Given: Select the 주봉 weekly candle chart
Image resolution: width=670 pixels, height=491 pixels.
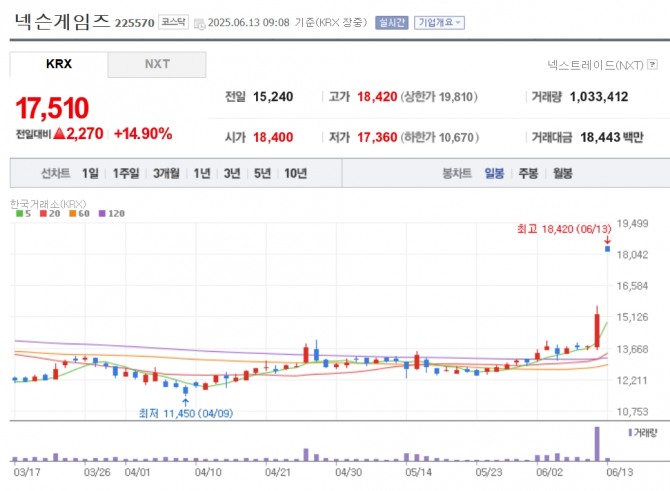Looking at the screenshot, I should coord(528,173).
